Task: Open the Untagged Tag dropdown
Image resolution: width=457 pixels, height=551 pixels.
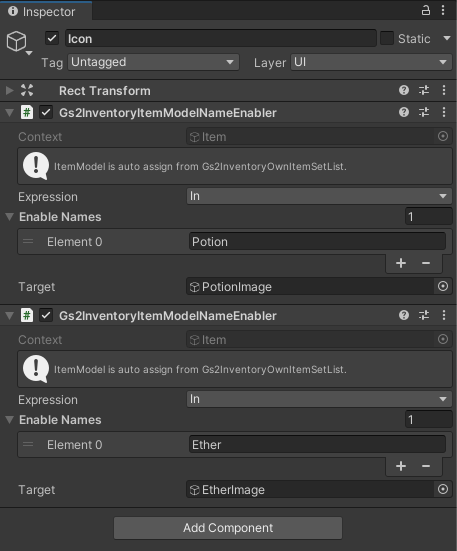Action: tap(154, 62)
